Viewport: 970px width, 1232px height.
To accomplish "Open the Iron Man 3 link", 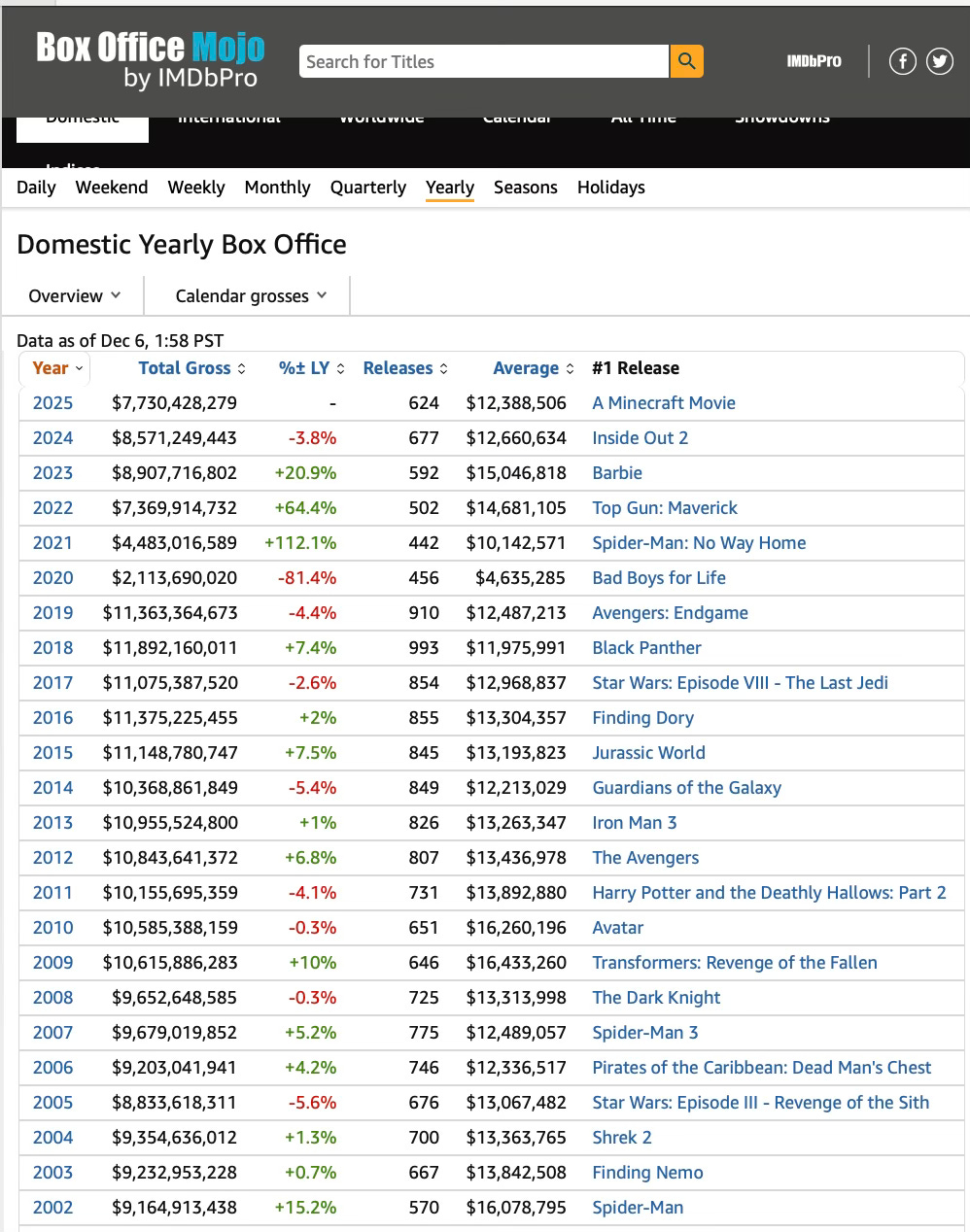I will (x=635, y=823).
